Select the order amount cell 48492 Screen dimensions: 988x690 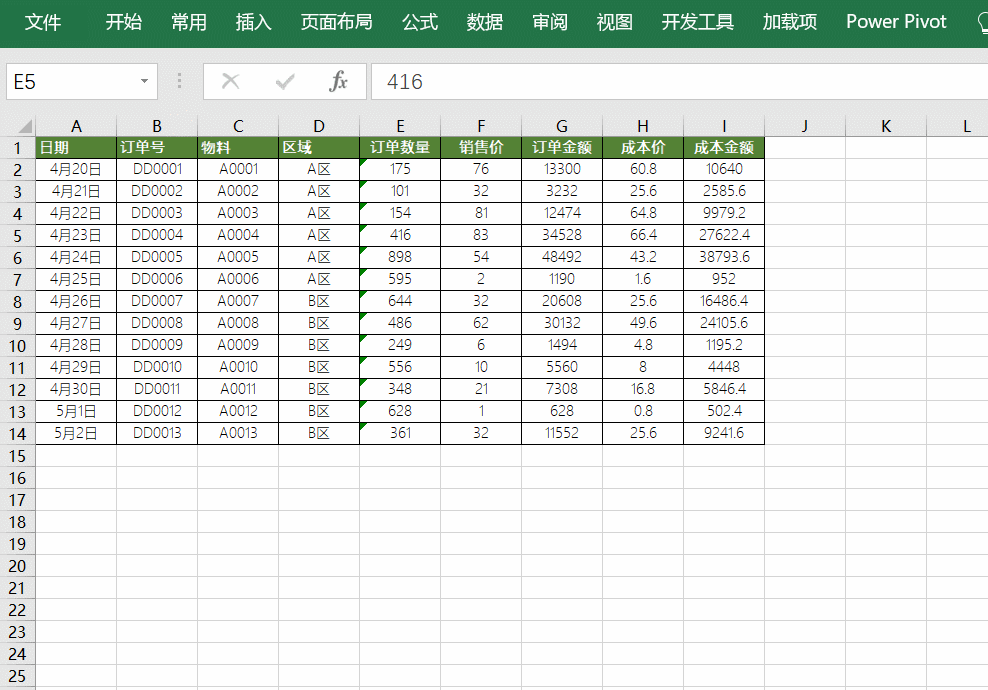coord(562,257)
